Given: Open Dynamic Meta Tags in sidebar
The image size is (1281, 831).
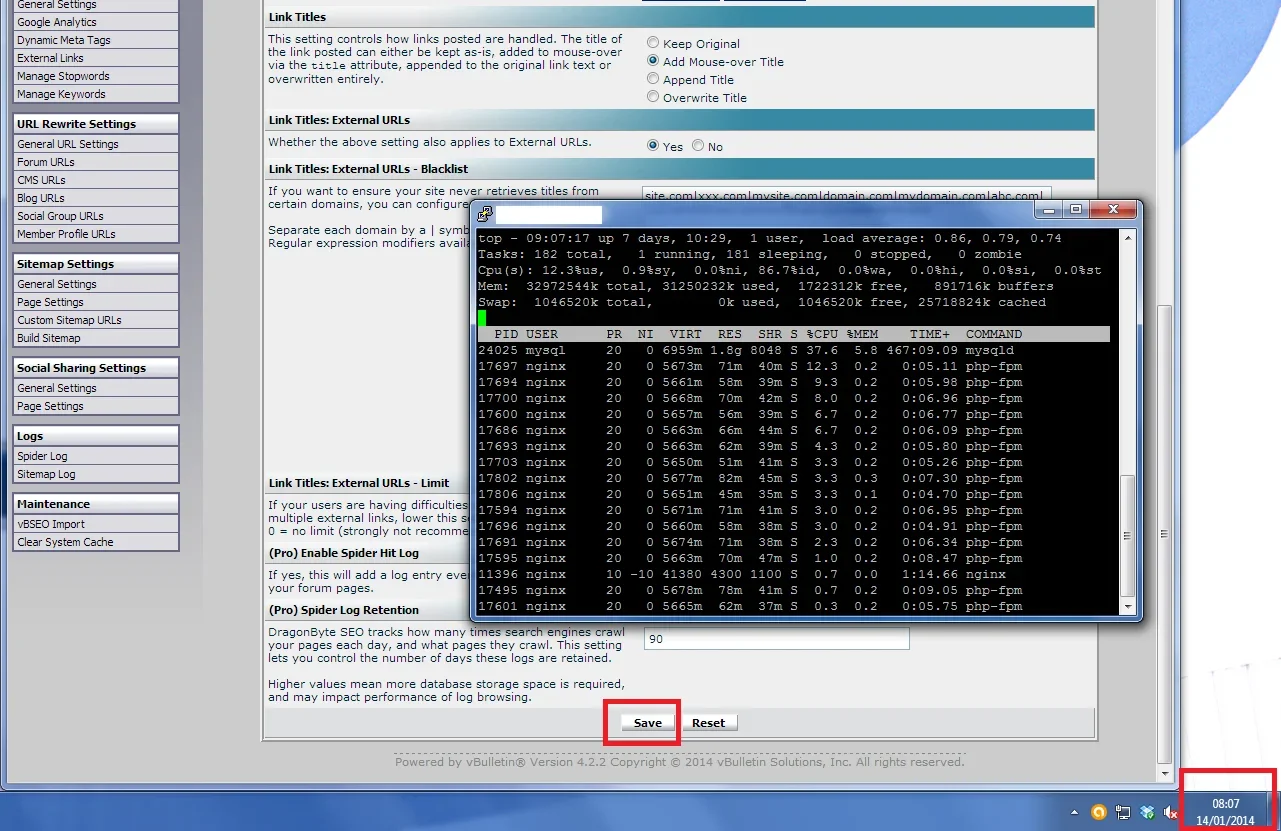Looking at the screenshot, I should (64, 40).
